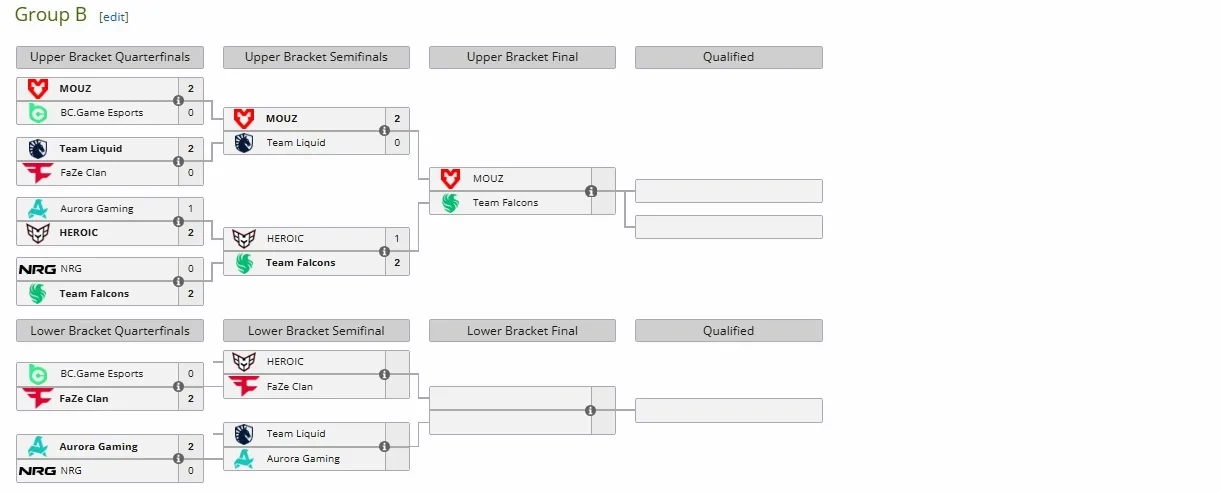This screenshot has width=1221, height=493.
Task: Click the empty lower bracket Qualified slot
Action: pyautogui.click(x=728, y=410)
